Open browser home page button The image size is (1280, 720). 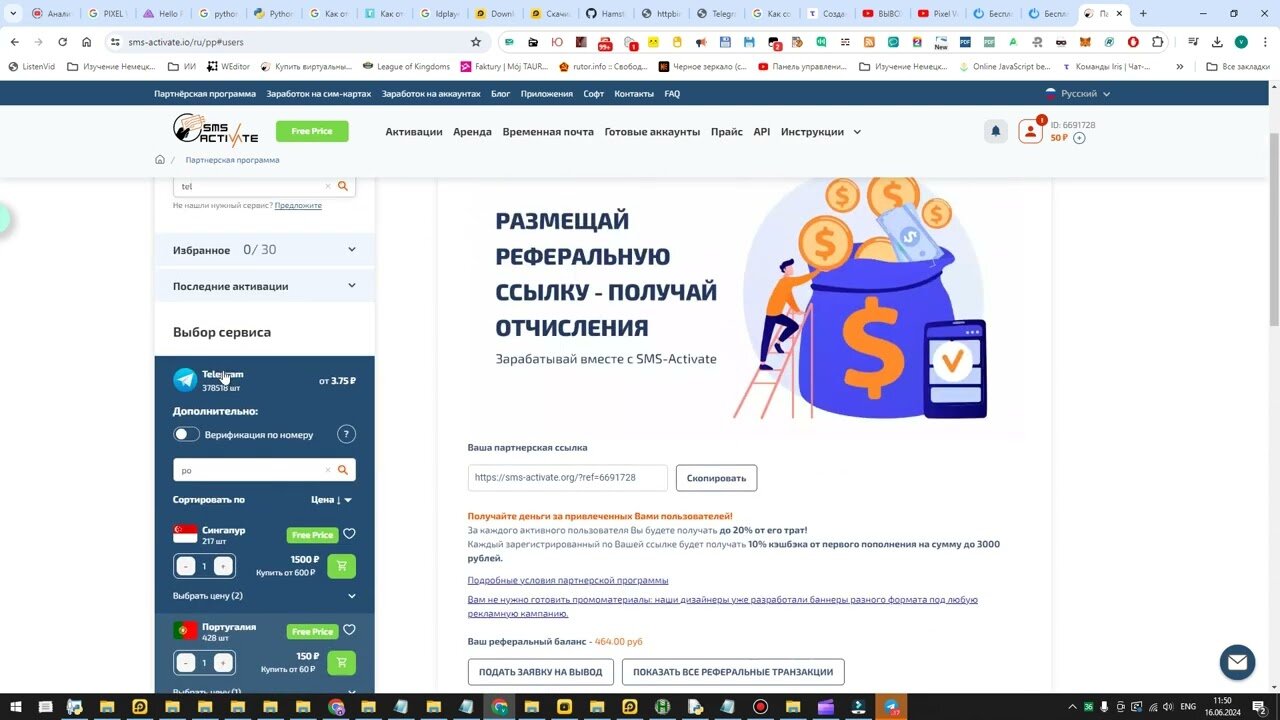[87, 42]
